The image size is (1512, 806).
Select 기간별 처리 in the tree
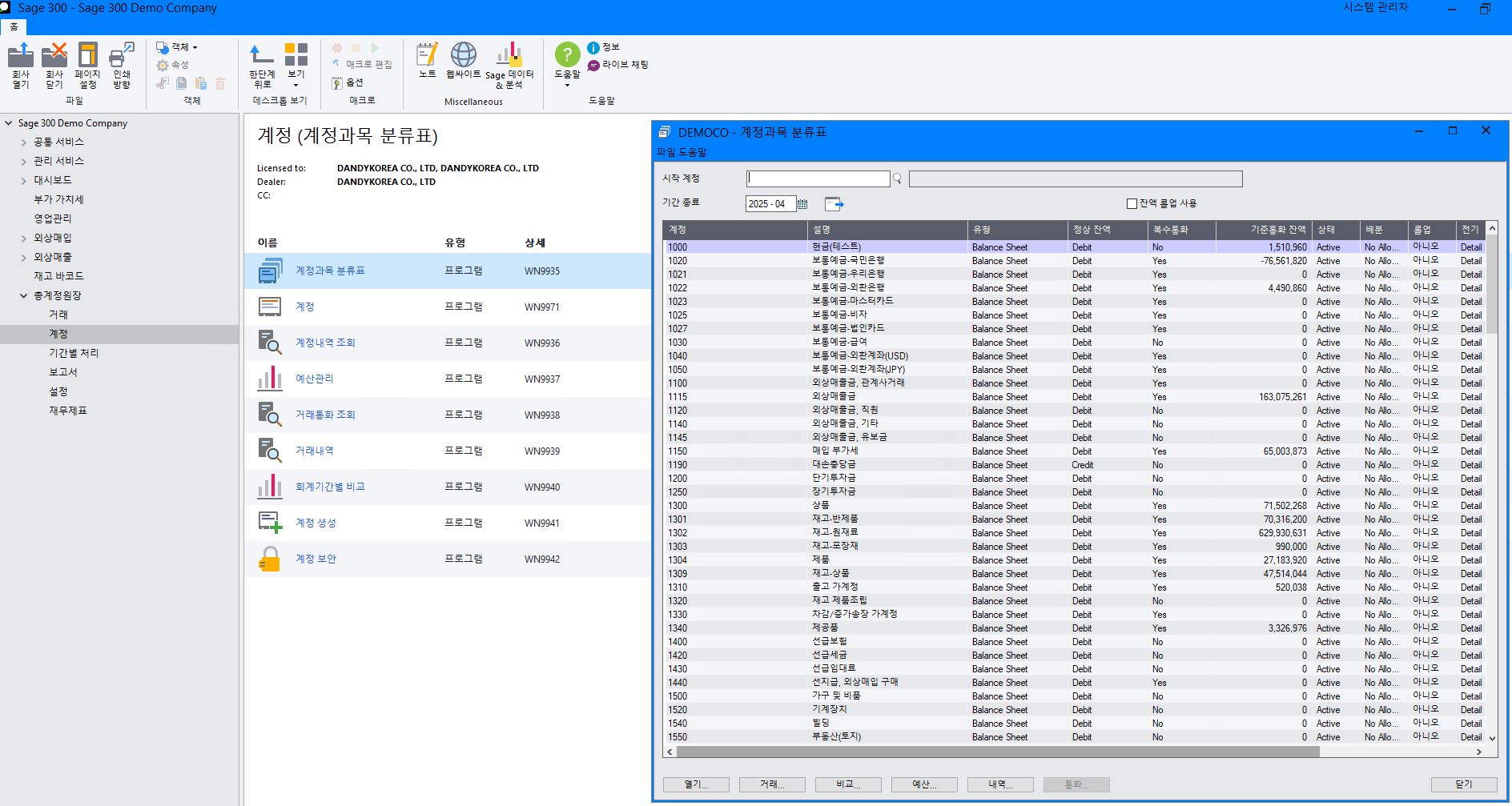tap(74, 353)
